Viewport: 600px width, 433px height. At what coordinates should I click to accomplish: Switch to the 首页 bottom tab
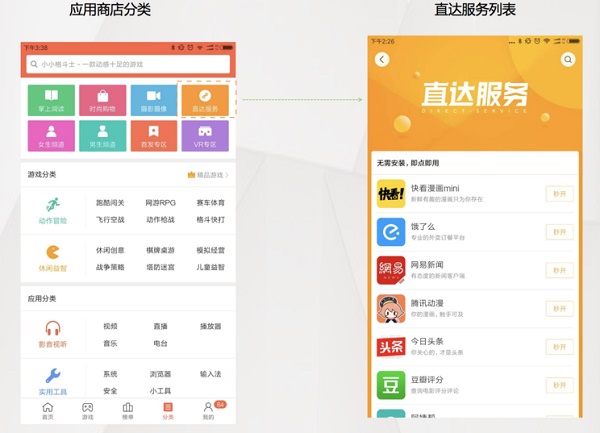(x=47, y=411)
